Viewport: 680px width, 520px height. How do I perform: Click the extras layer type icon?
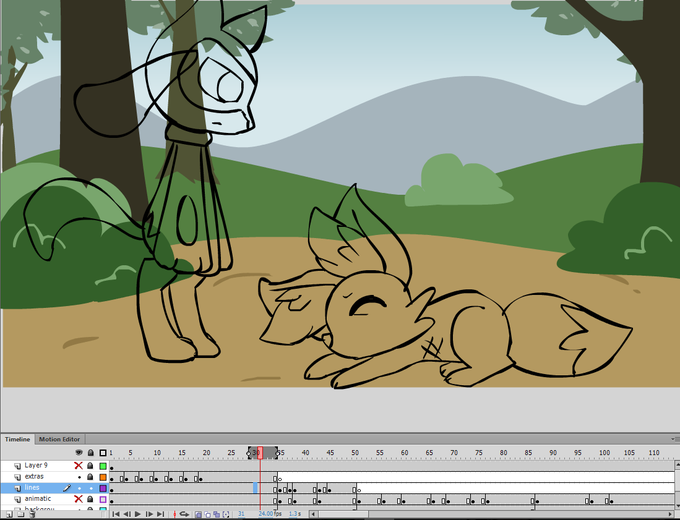coord(17,477)
